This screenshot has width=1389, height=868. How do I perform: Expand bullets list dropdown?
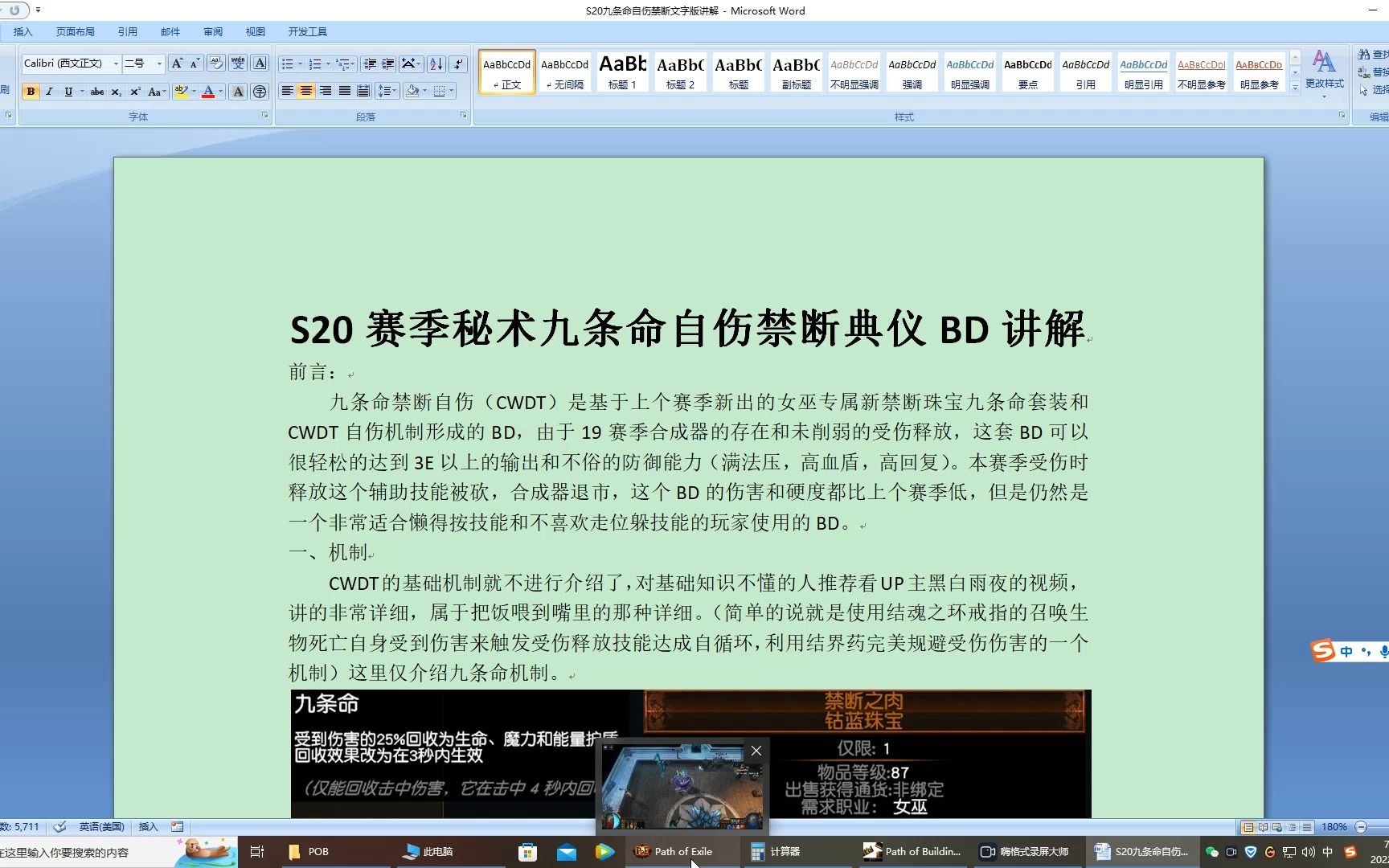coord(301,63)
